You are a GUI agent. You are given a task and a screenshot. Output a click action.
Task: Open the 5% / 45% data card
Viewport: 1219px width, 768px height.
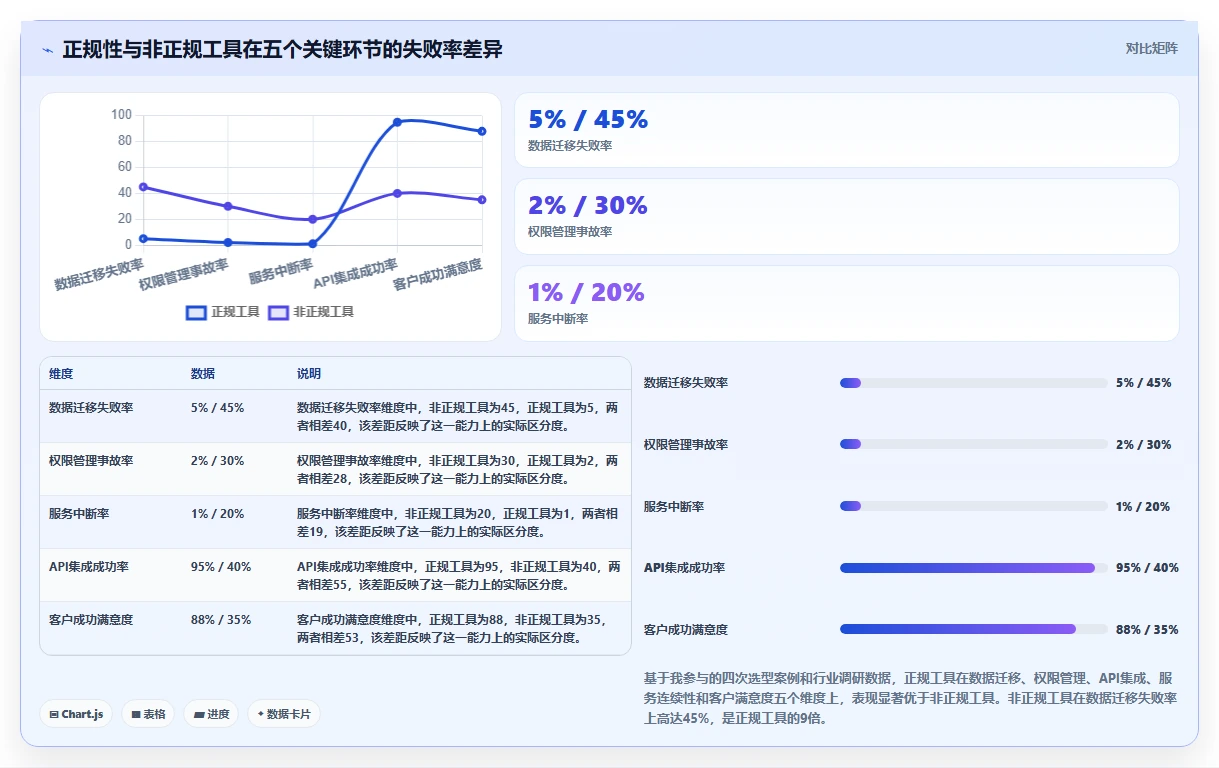846,130
